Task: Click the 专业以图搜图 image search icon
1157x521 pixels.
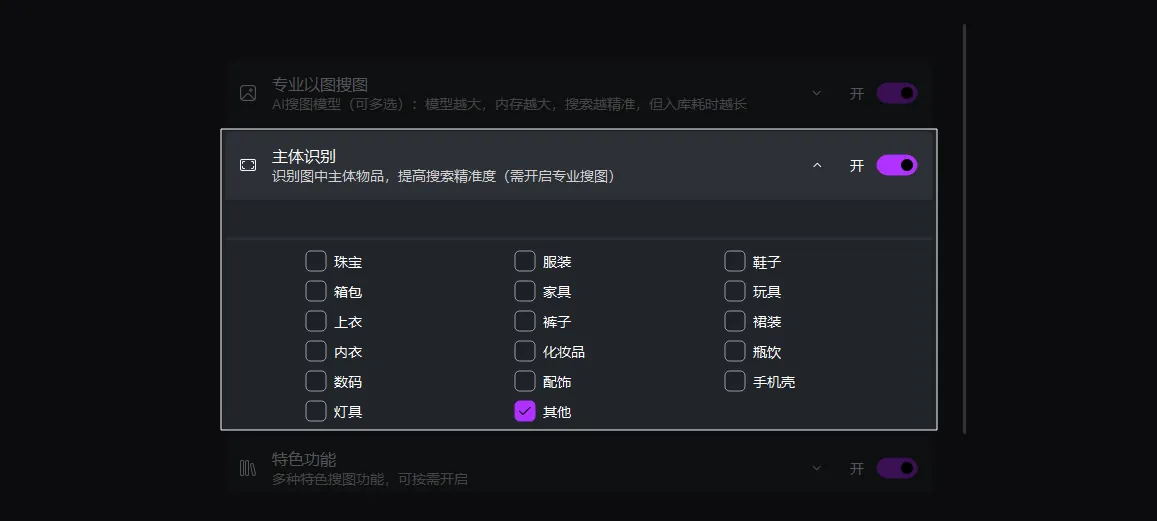Action: coord(248,93)
